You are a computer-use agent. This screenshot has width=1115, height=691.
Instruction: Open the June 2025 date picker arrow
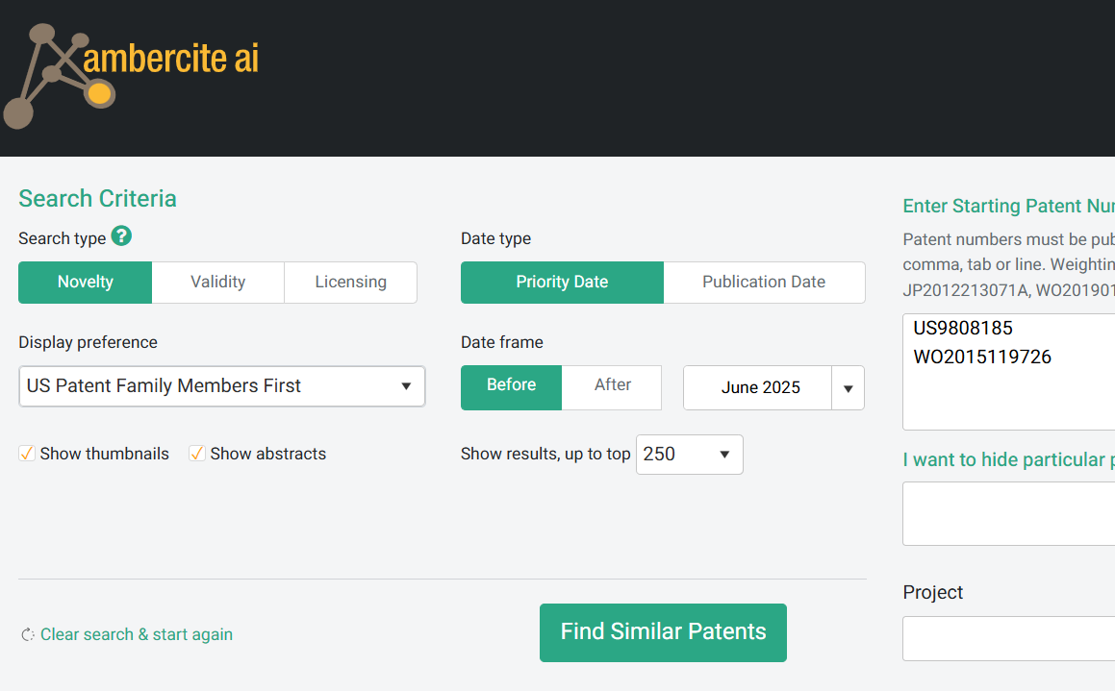tap(848, 388)
